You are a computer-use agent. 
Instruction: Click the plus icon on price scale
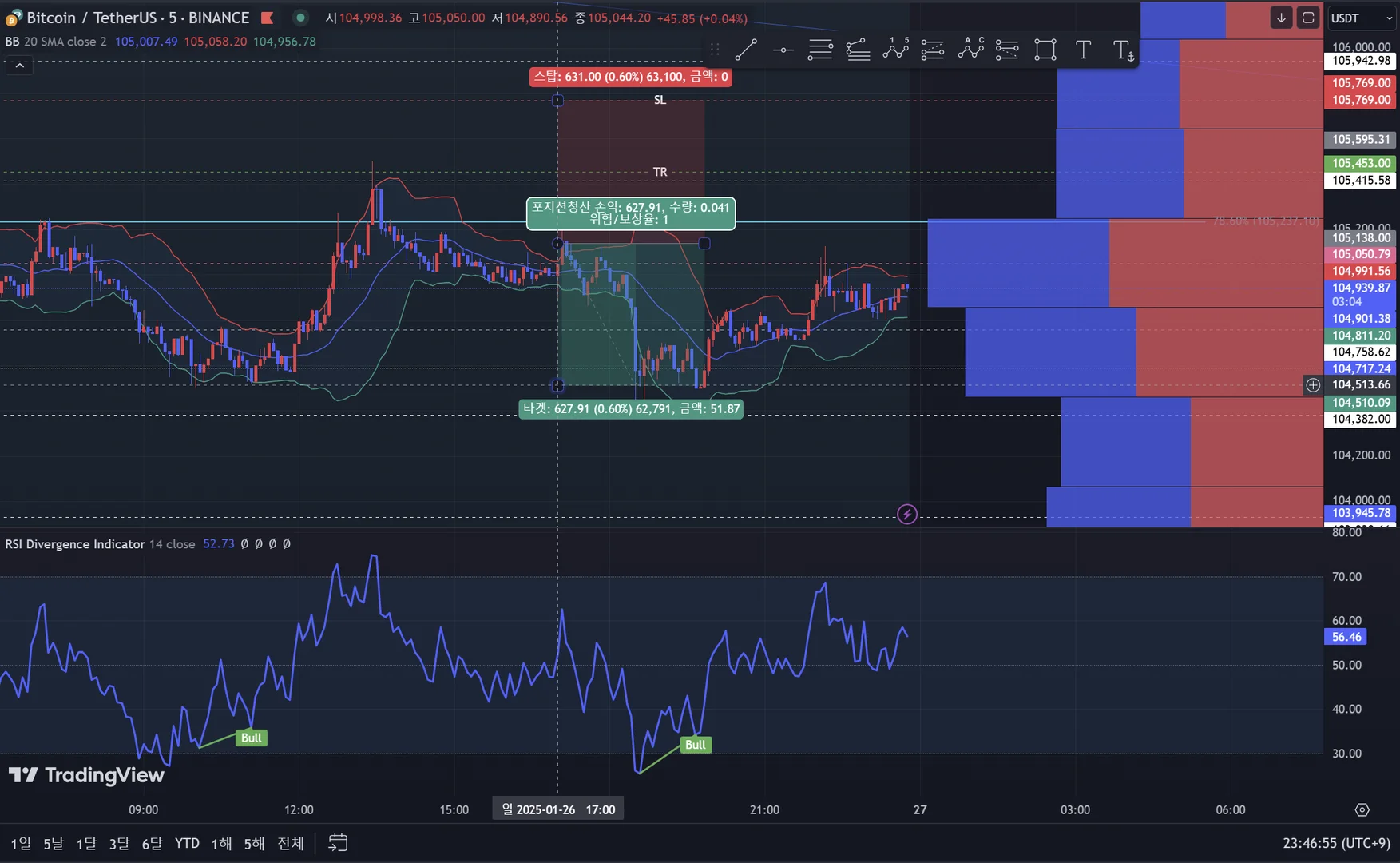pyautogui.click(x=1313, y=385)
